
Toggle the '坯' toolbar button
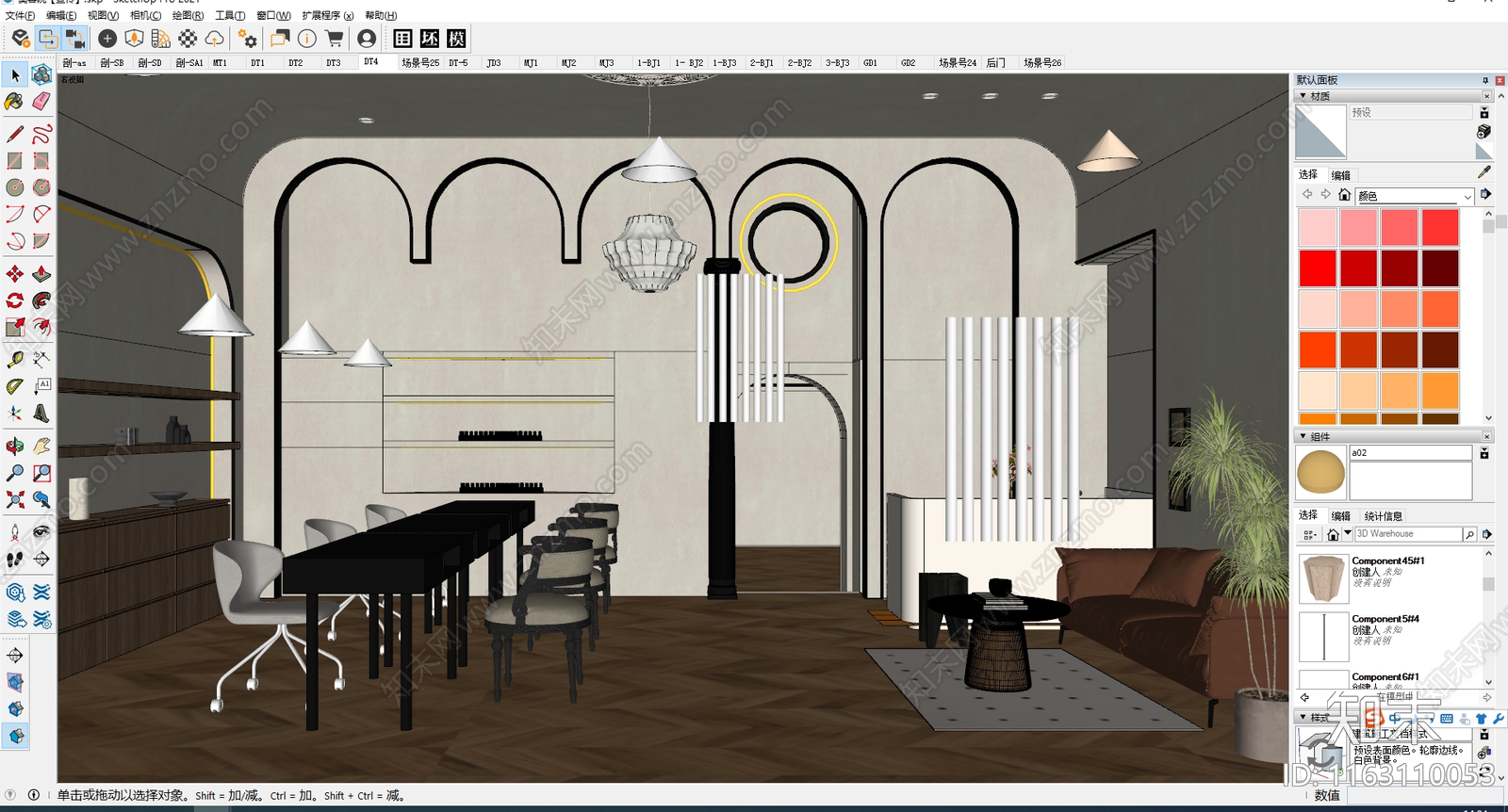[430, 39]
